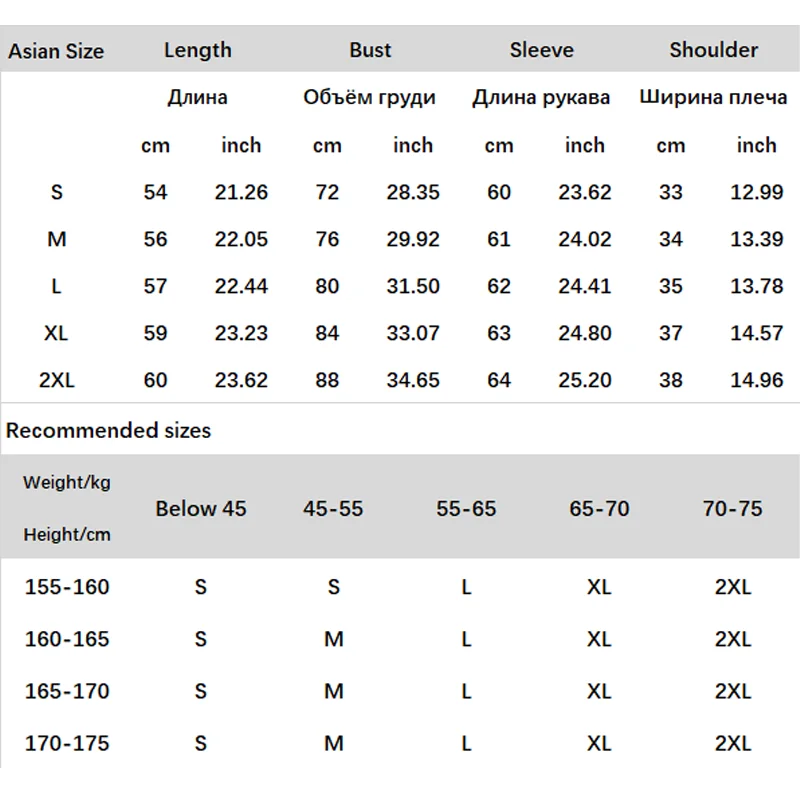Select size S row label in size table
The height and width of the screenshot is (800, 800).
[57, 192]
